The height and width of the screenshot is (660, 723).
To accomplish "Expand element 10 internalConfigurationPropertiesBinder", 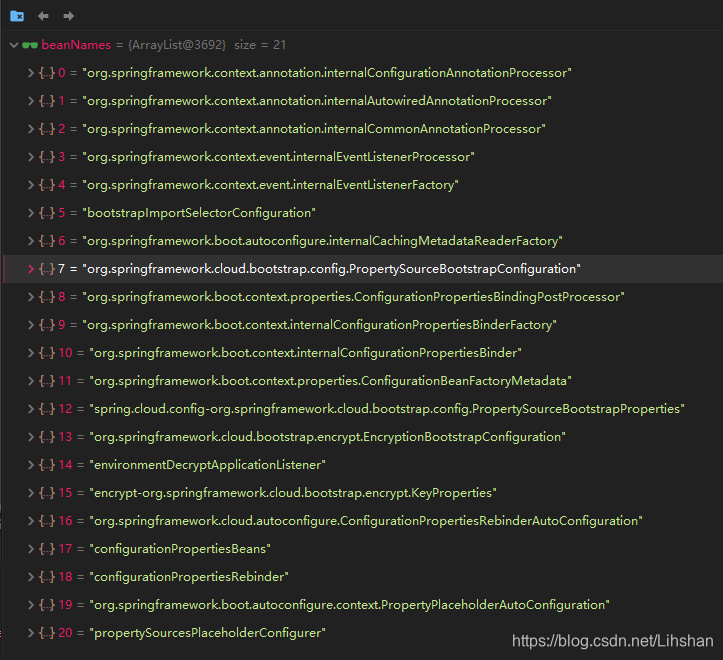I will click(x=31, y=353).
